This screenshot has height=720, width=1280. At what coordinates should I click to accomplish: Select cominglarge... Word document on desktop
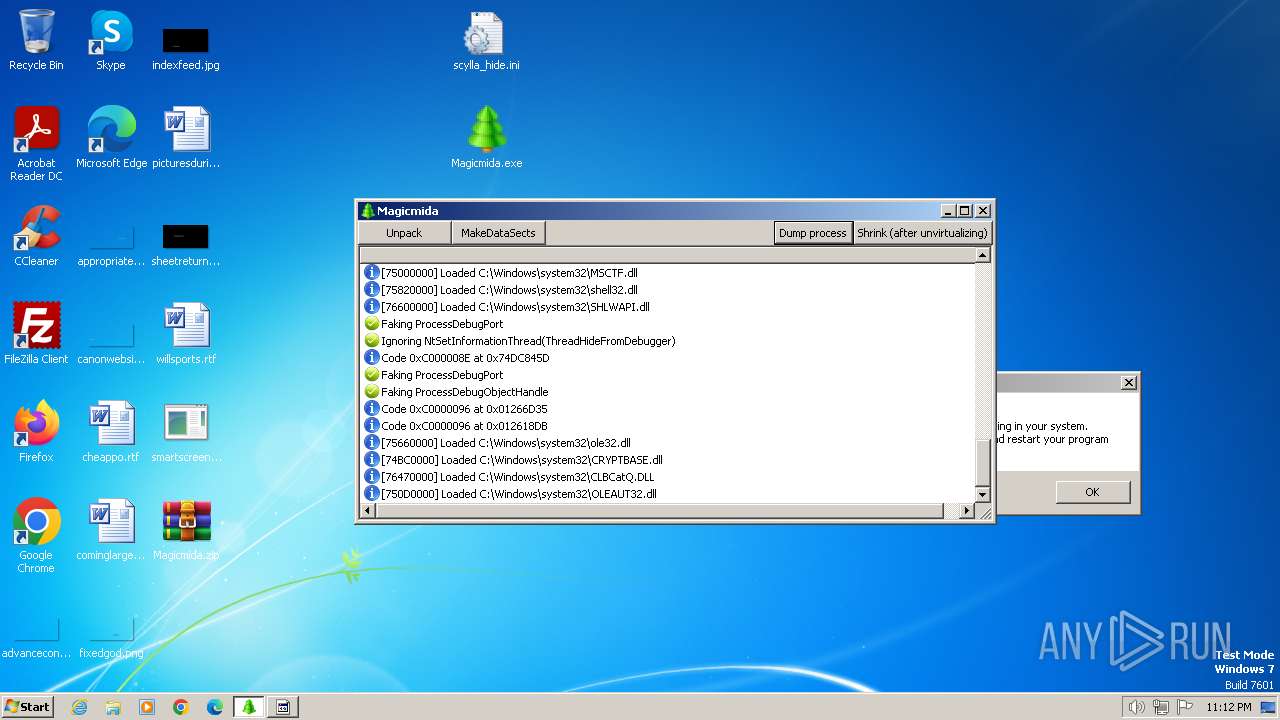pos(111,530)
